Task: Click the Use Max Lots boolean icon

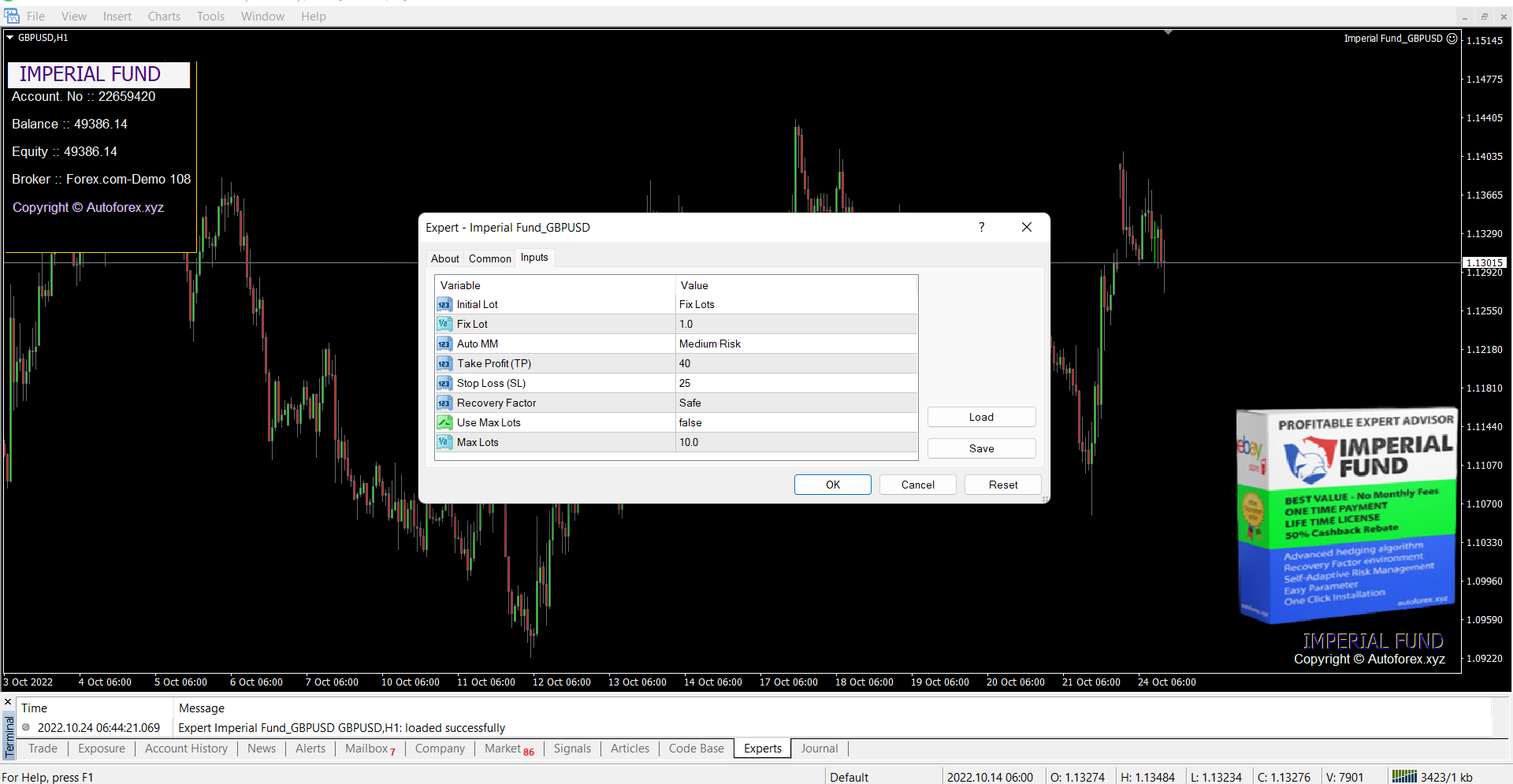Action: (x=444, y=422)
